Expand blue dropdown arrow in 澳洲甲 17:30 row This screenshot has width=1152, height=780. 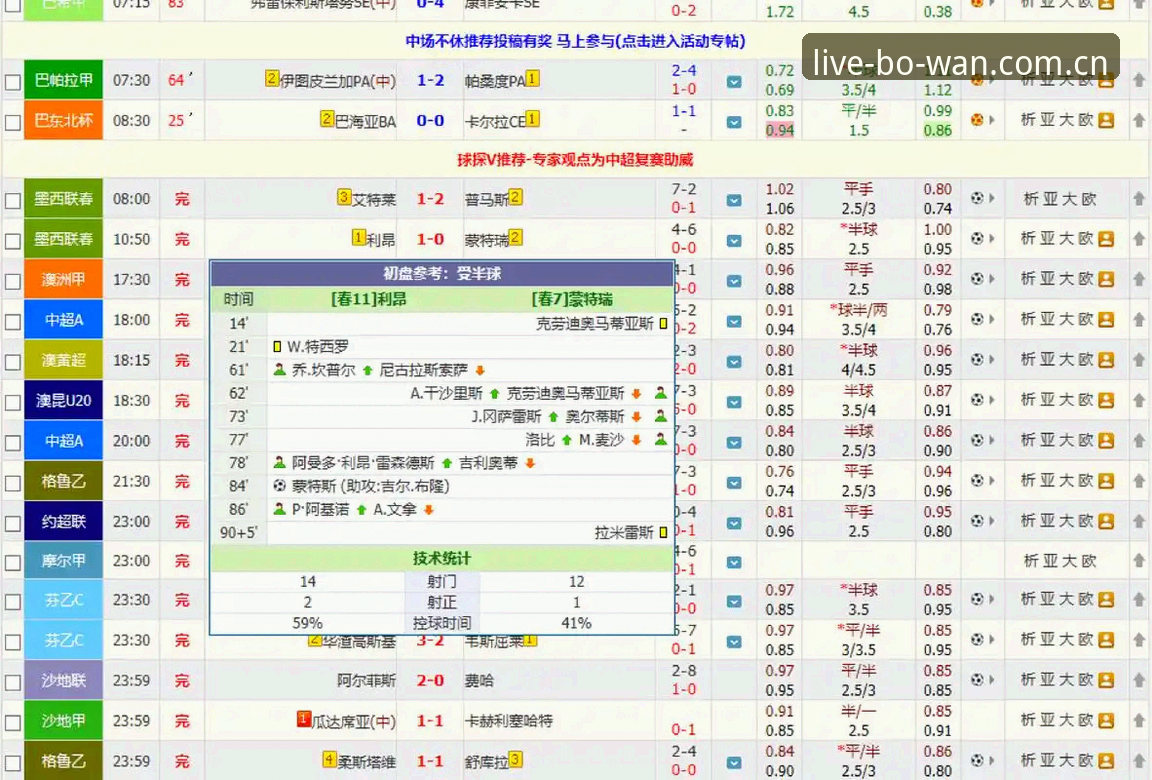[x=734, y=281]
